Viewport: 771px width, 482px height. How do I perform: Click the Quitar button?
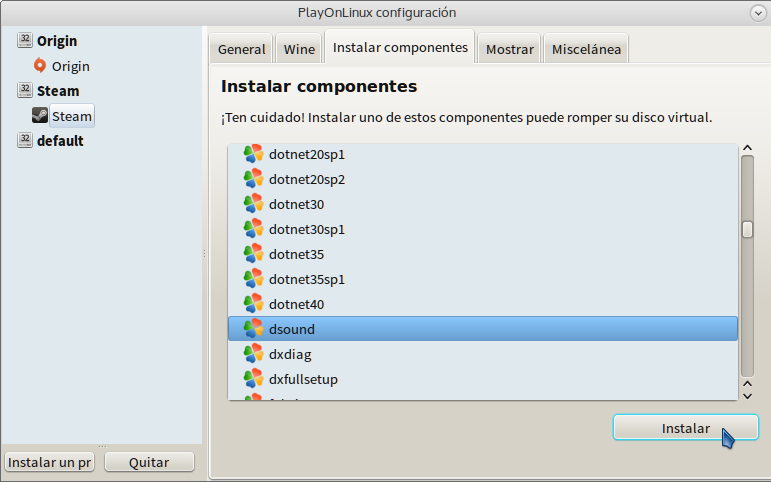(150, 462)
